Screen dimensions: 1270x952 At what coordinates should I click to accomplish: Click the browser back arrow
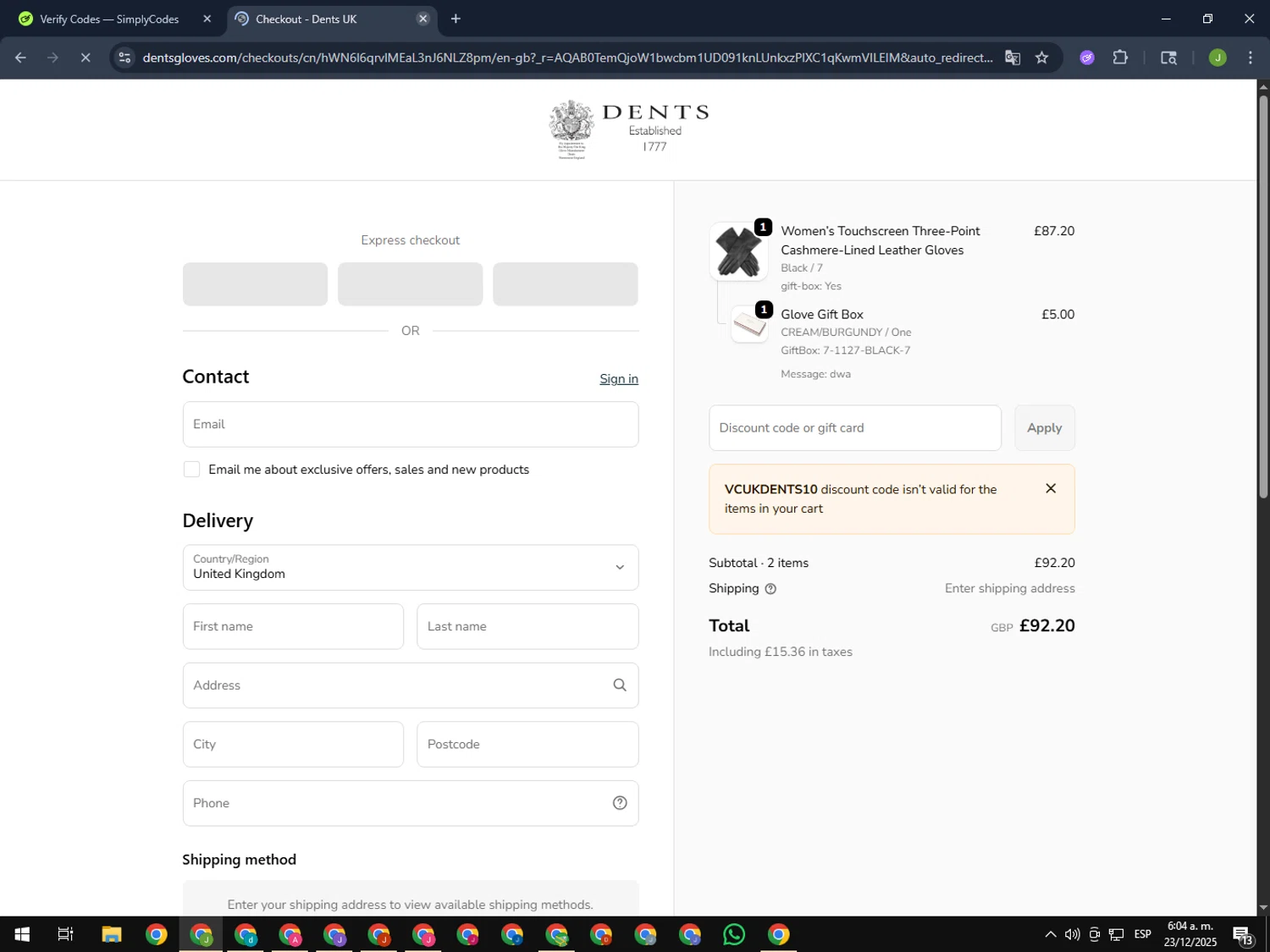point(20,58)
